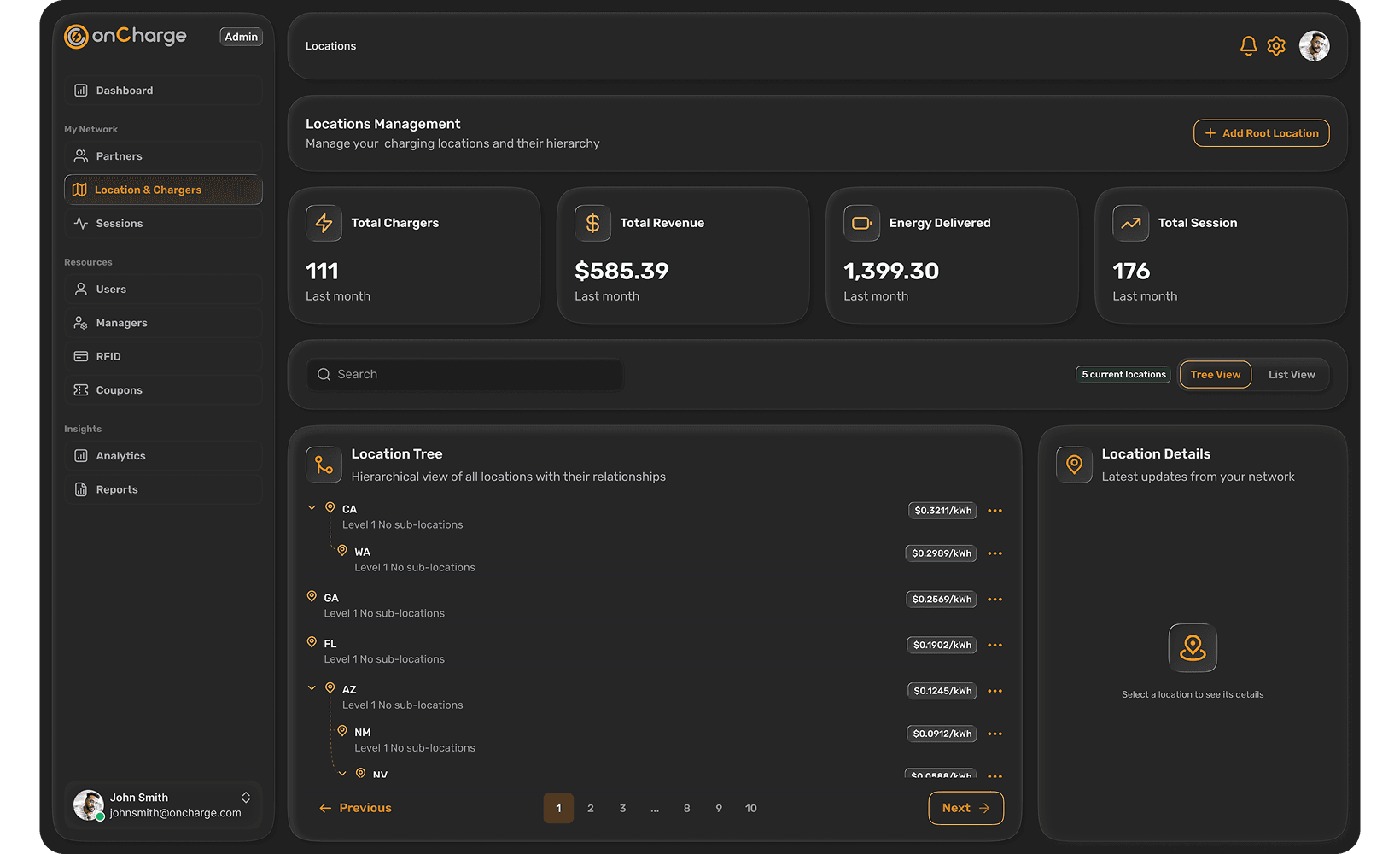
Task: Click the Coupons icon in Resources
Action: pyautogui.click(x=81, y=389)
